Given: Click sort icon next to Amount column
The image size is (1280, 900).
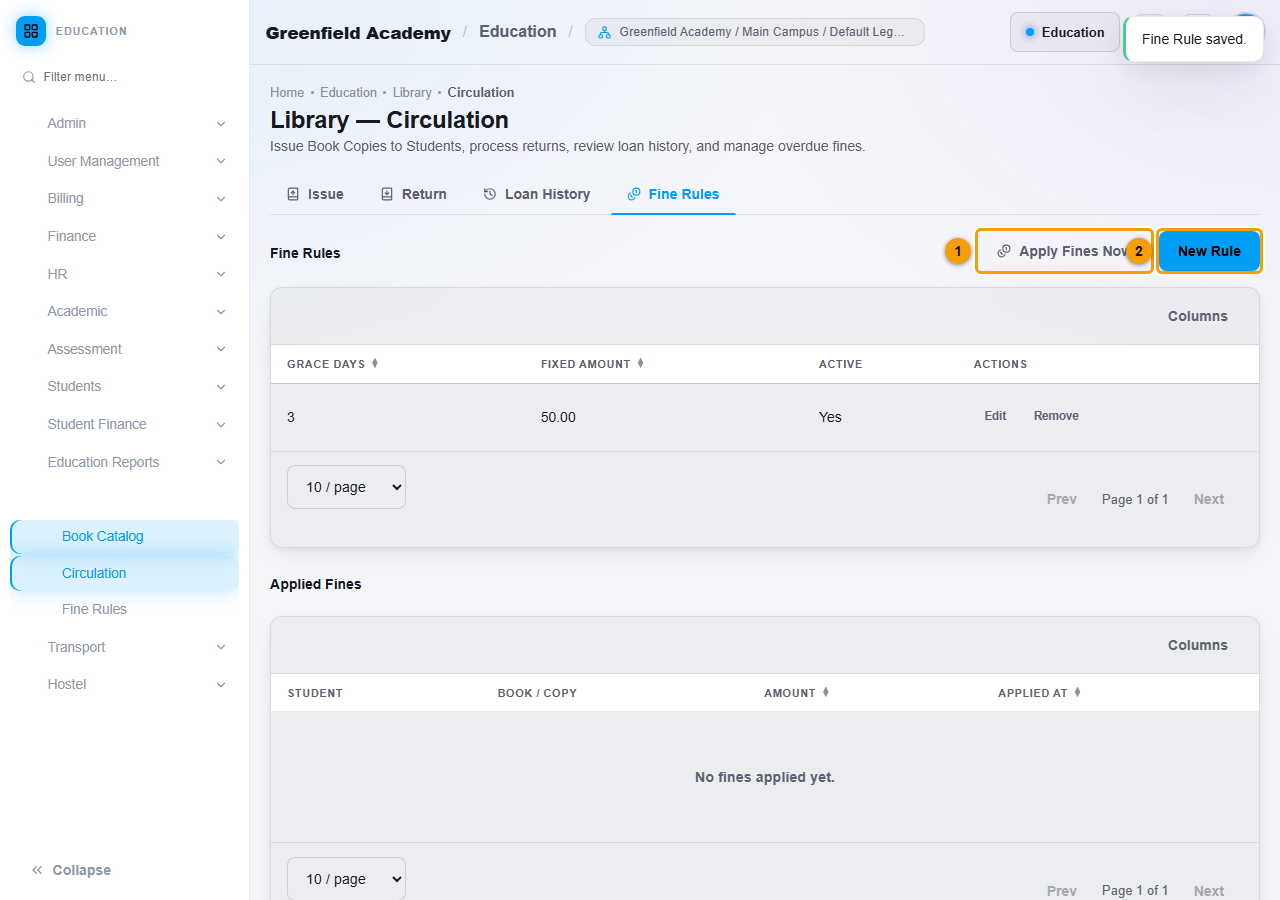Looking at the screenshot, I should [825, 692].
